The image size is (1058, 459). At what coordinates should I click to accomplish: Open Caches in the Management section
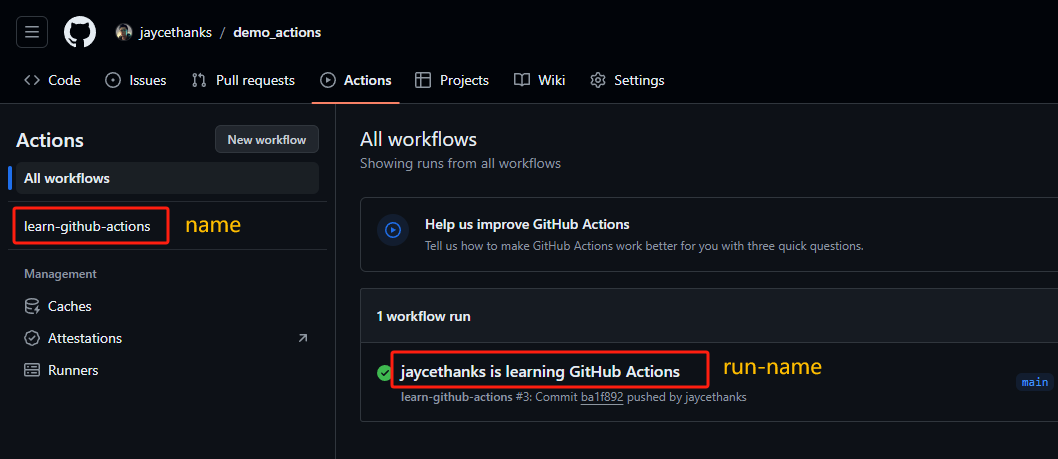coord(69,306)
